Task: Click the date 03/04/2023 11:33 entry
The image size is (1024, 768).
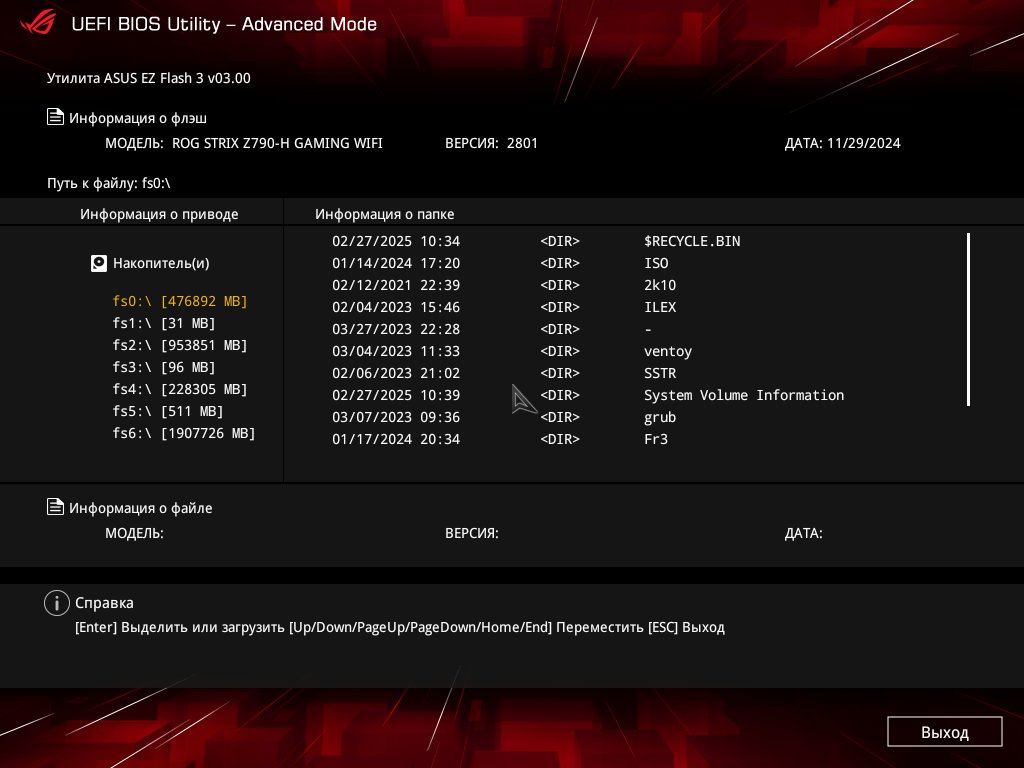Action: point(396,351)
